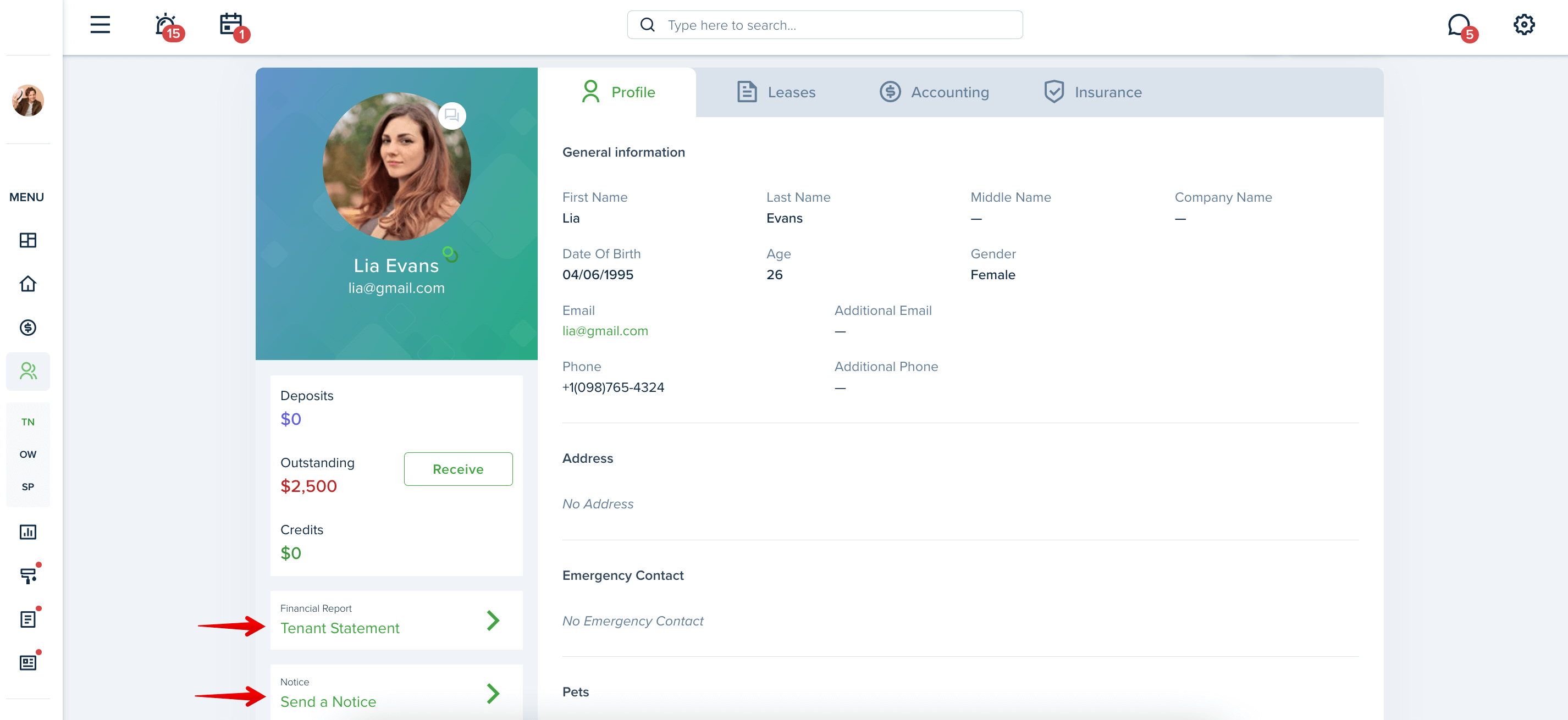This screenshot has width=1568, height=720.
Task: Switch to the Accounting tab
Action: [x=934, y=92]
